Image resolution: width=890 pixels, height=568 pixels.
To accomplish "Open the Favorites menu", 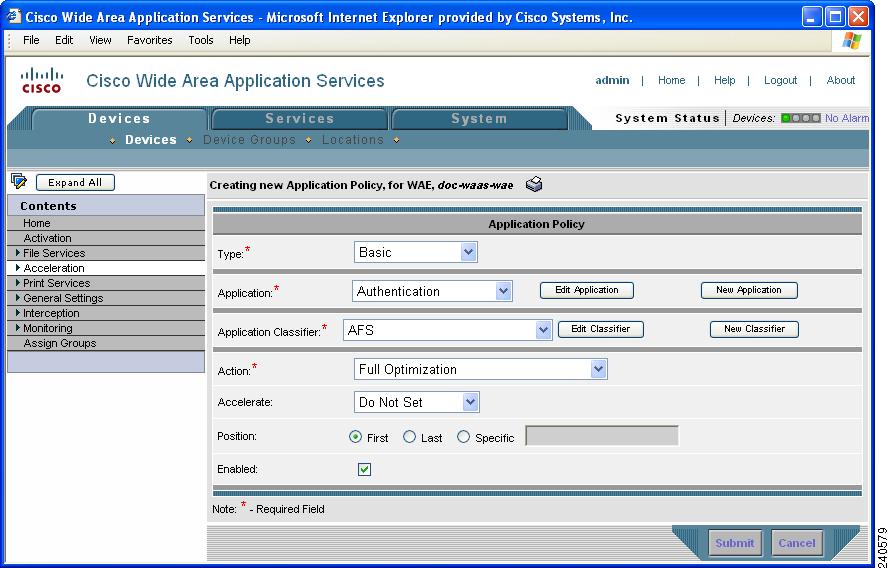I will click(x=149, y=40).
